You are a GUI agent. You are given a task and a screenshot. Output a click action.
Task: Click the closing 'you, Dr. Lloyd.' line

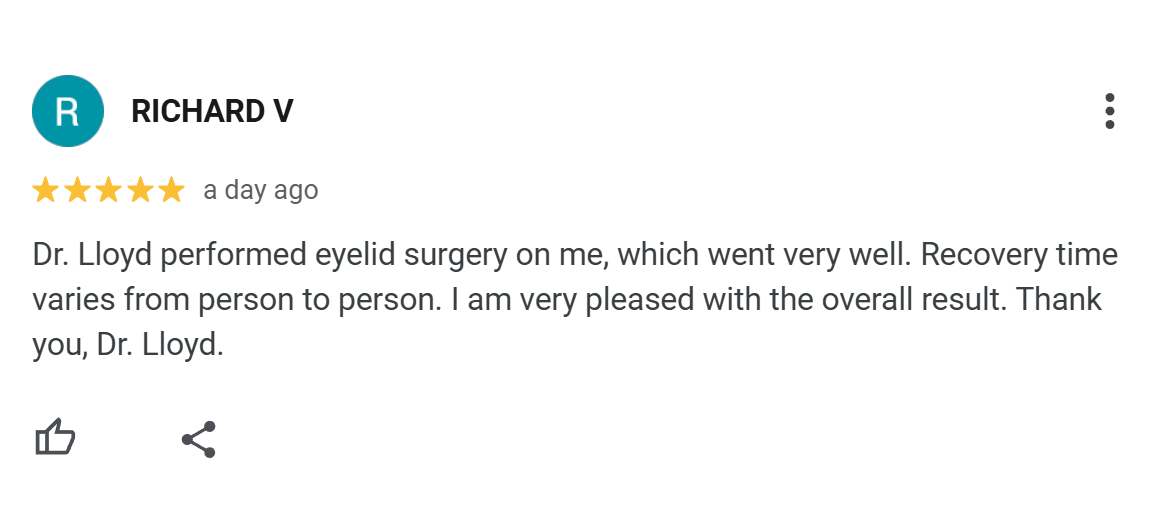tap(128, 347)
